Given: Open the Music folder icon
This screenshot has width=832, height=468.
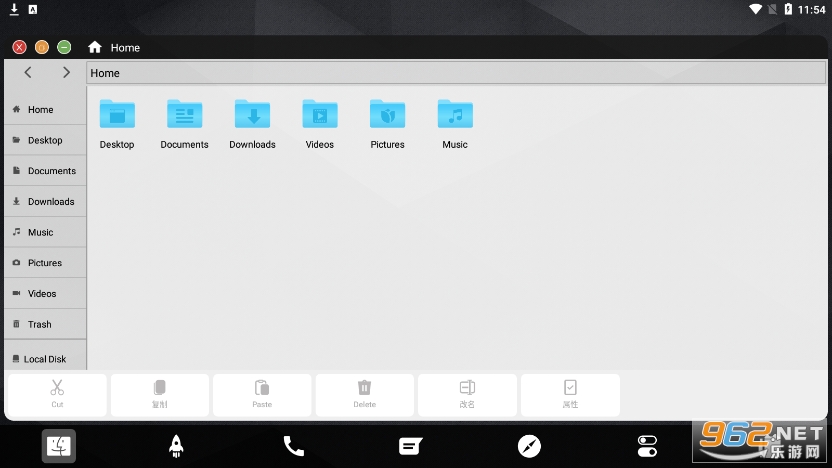Looking at the screenshot, I should click(455, 114).
